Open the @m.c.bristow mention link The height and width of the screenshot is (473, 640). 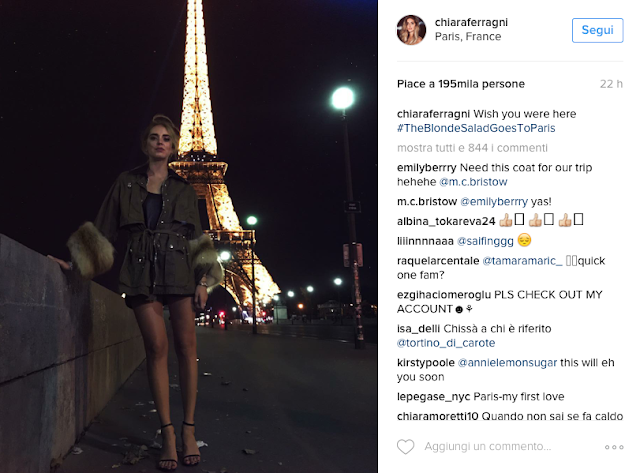point(473,182)
